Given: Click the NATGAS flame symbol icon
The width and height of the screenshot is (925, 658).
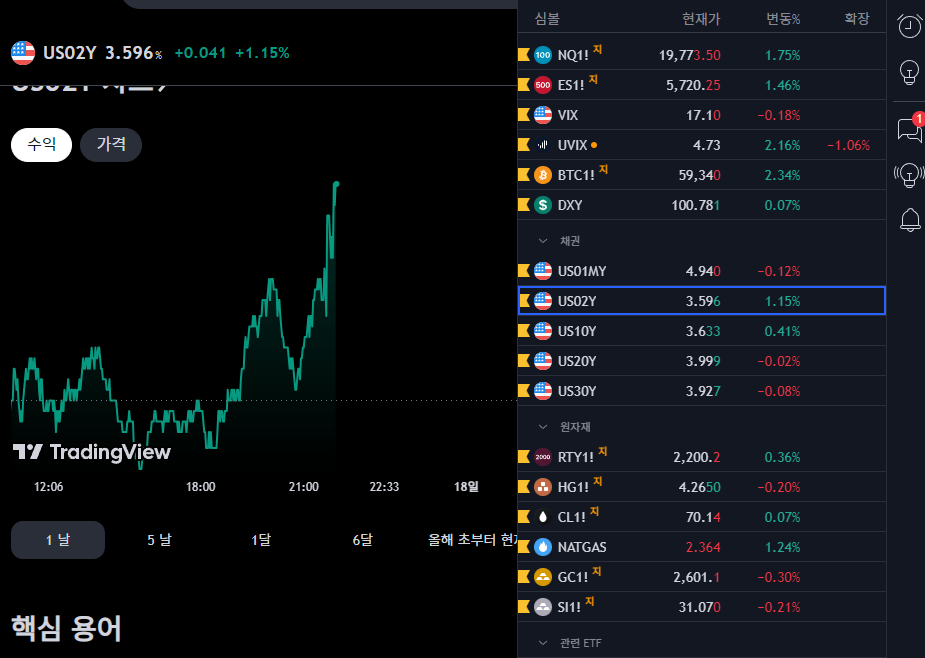Looking at the screenshot, I should click(x=543, y=547).
